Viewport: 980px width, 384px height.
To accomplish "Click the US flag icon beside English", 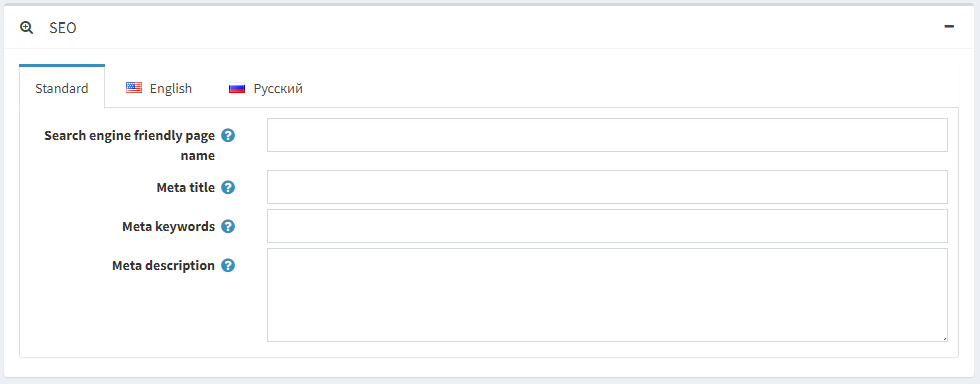I will coord(134,88).
